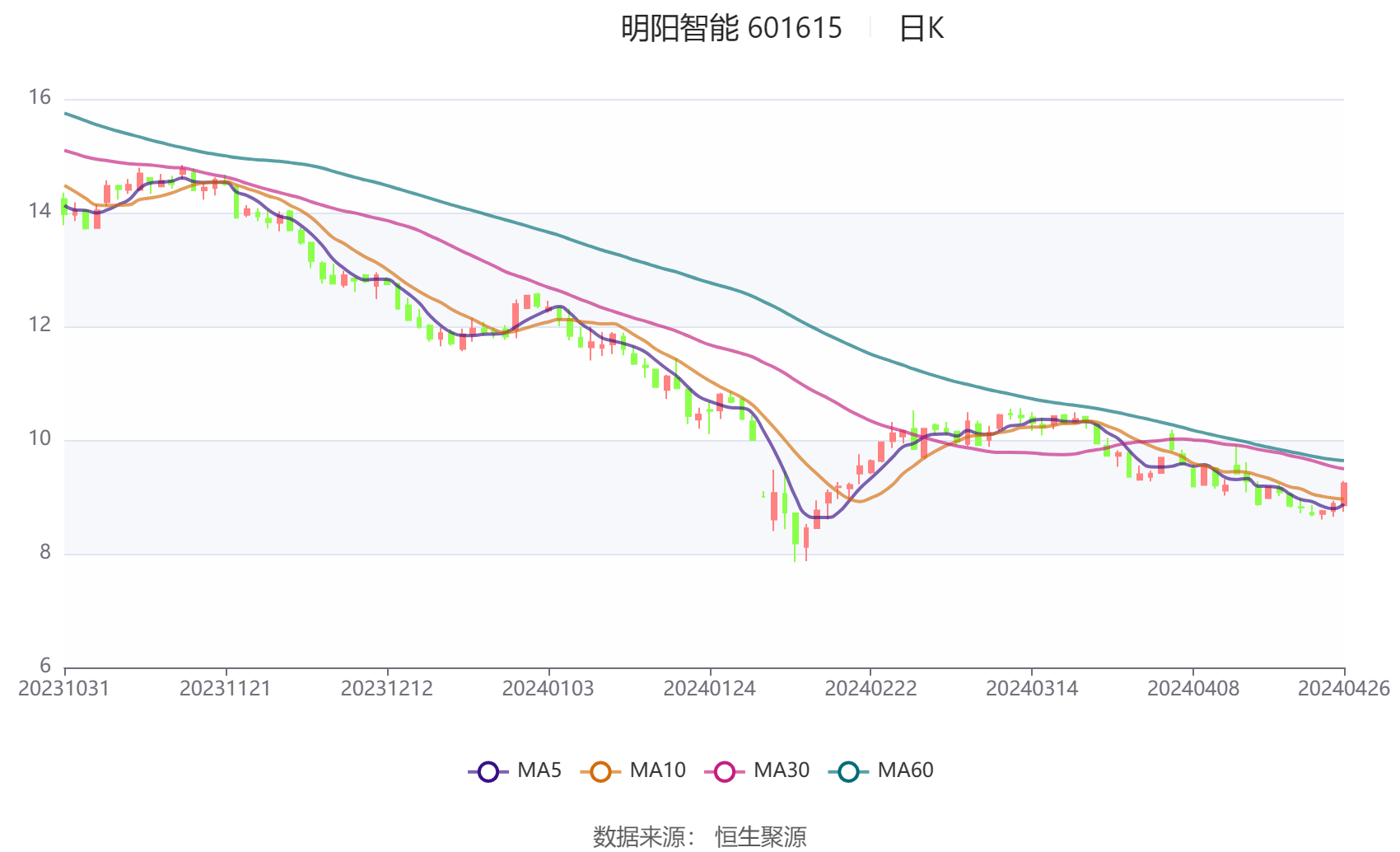Click the 20231121 date tick label
1400x852 pixels.
click(226, 689)
